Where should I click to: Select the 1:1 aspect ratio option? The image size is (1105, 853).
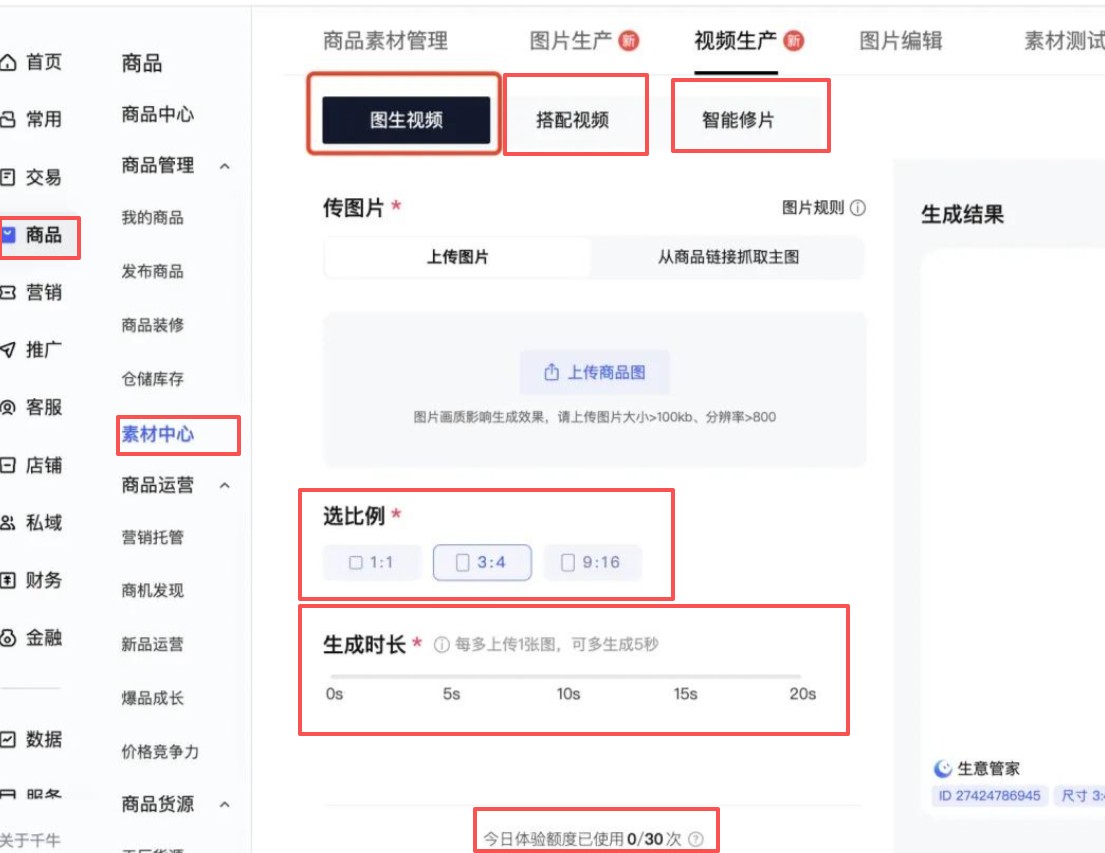pyautogui.click(x=371, y=563)
